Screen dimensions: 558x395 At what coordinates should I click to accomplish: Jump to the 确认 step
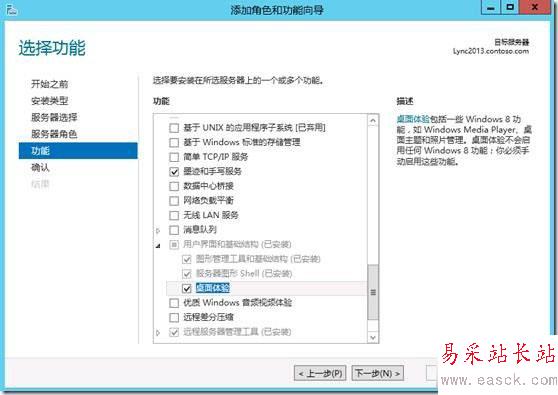pos(40,167)
